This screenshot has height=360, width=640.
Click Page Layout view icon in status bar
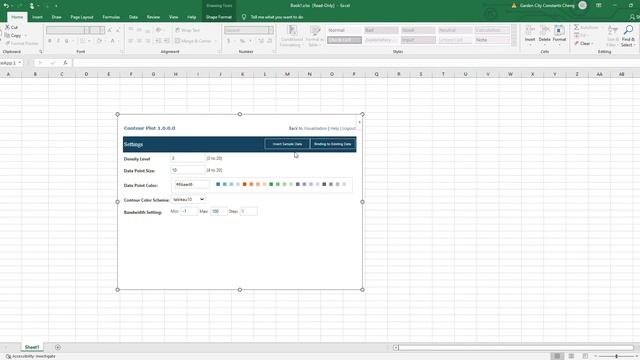[571, 356]
